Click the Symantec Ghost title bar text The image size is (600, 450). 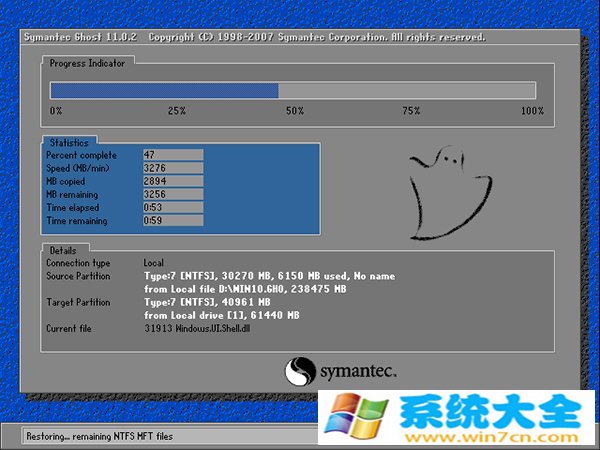pyautogui.click(x=254, y=37)
